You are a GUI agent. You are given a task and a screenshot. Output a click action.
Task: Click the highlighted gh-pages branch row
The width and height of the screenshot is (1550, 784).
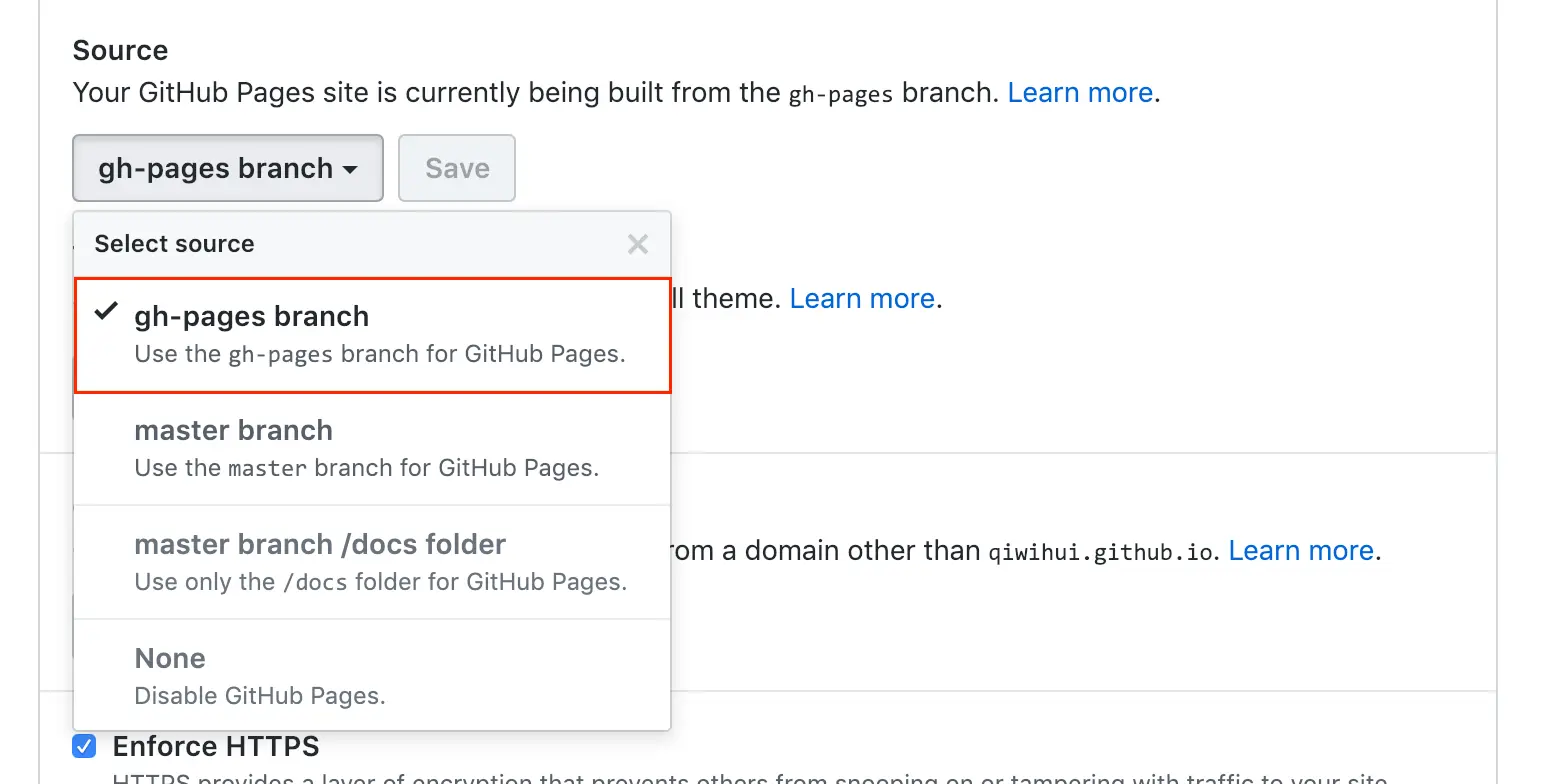point(372,333)
